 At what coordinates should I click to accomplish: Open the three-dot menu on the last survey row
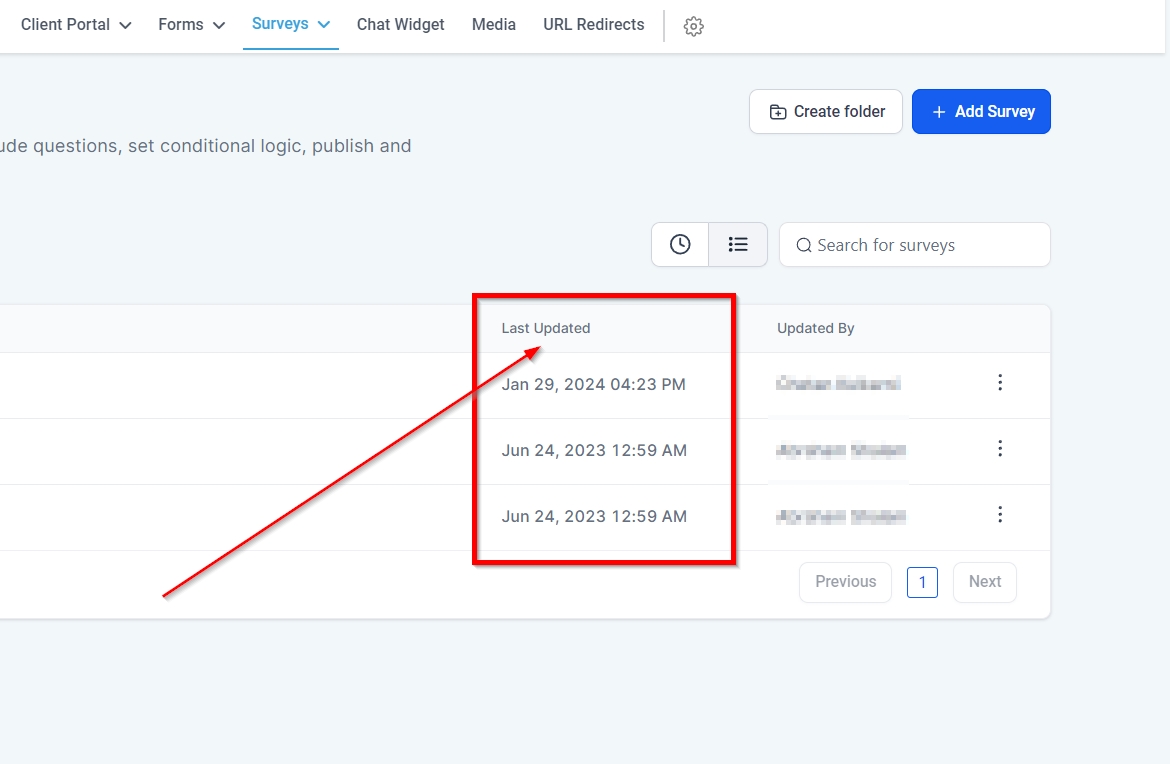pos(999,515)
